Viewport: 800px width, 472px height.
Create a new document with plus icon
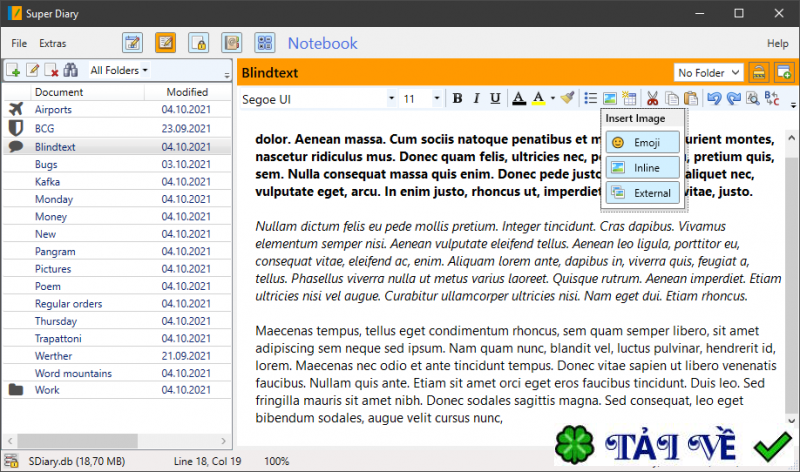pos(13,70)
